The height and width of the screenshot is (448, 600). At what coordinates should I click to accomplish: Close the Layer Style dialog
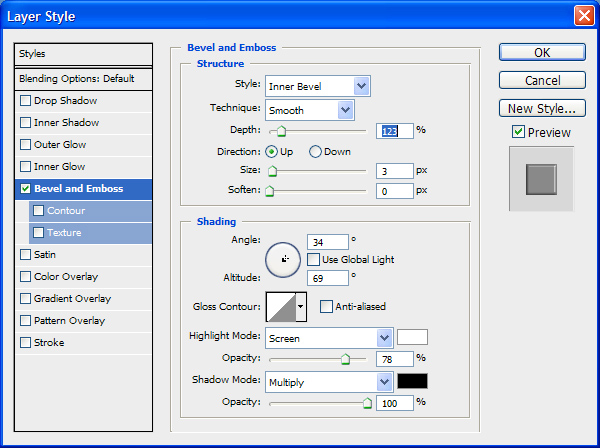click(x=583, y=16)
